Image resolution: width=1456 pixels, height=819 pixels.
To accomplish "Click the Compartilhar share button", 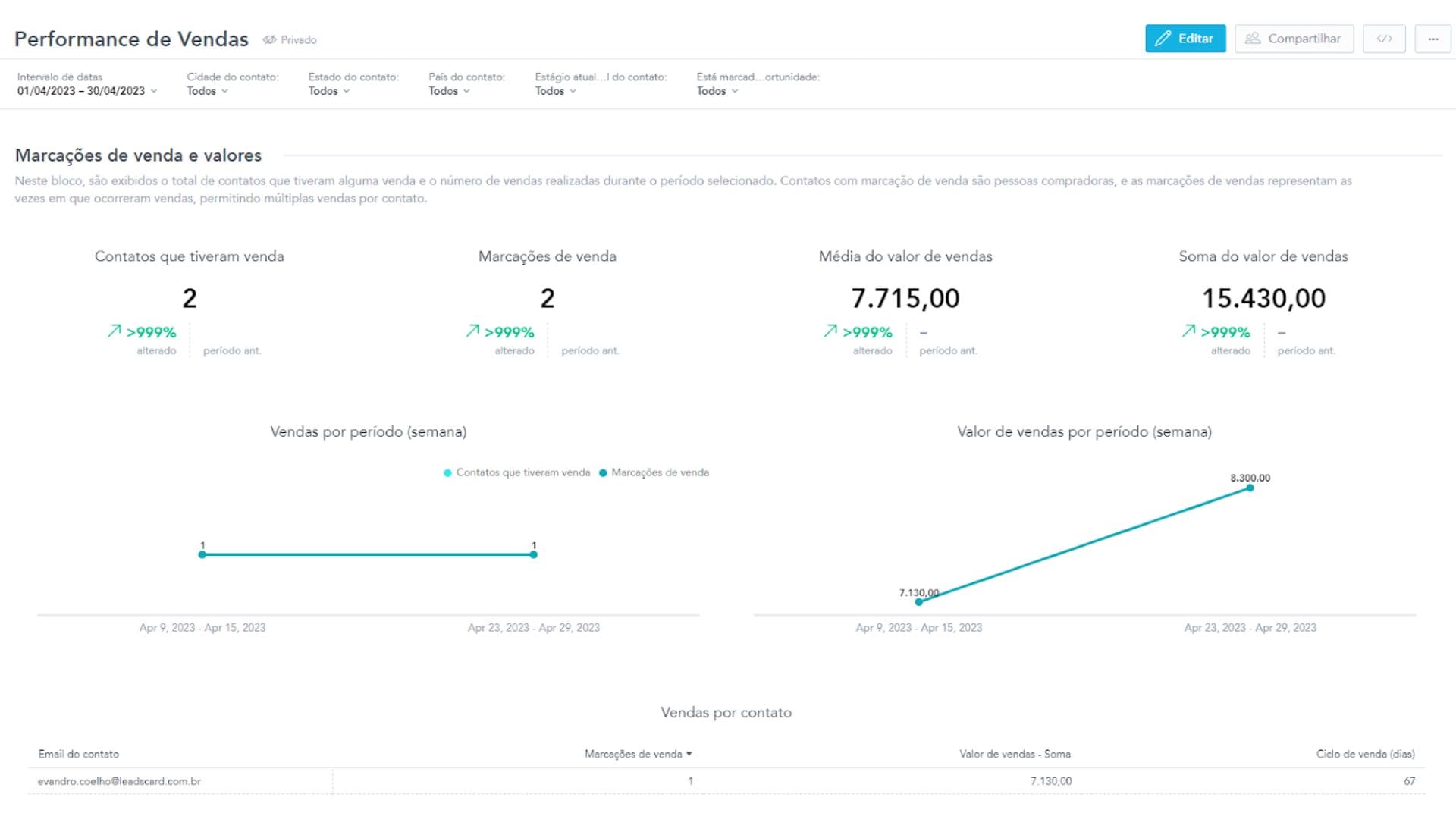I will point(1294,39).
